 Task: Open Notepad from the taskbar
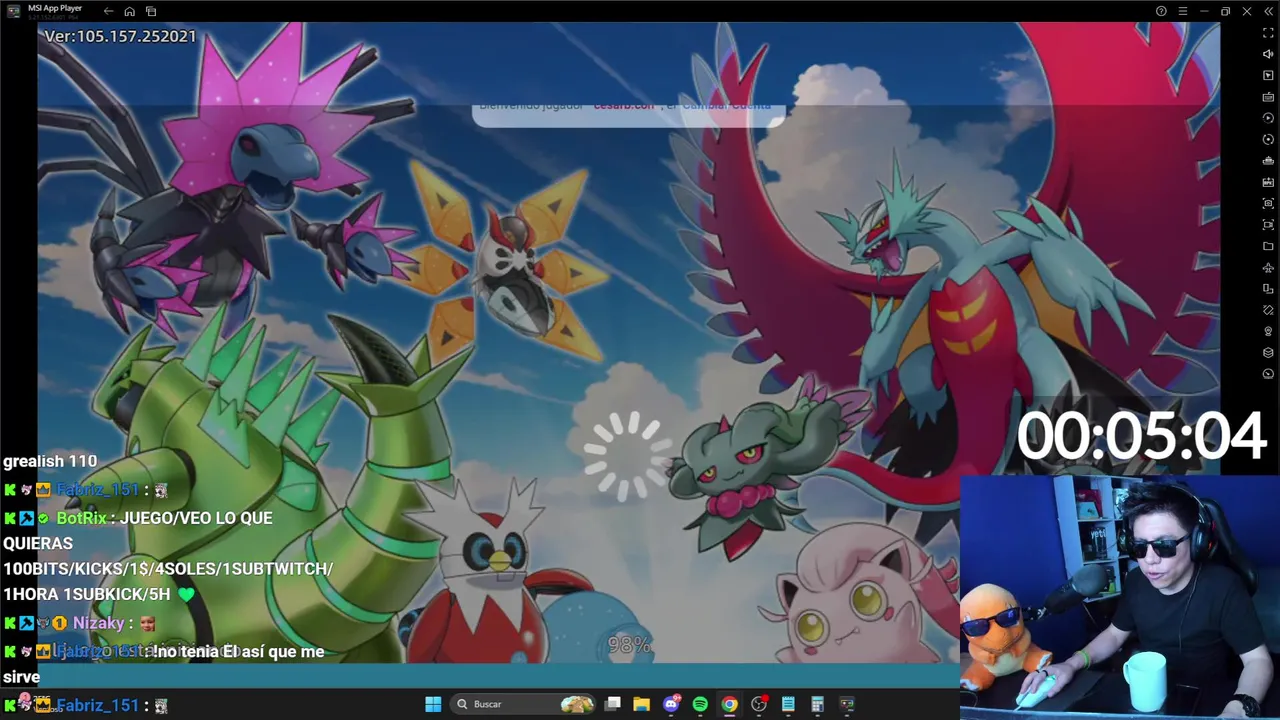(788, 704)
